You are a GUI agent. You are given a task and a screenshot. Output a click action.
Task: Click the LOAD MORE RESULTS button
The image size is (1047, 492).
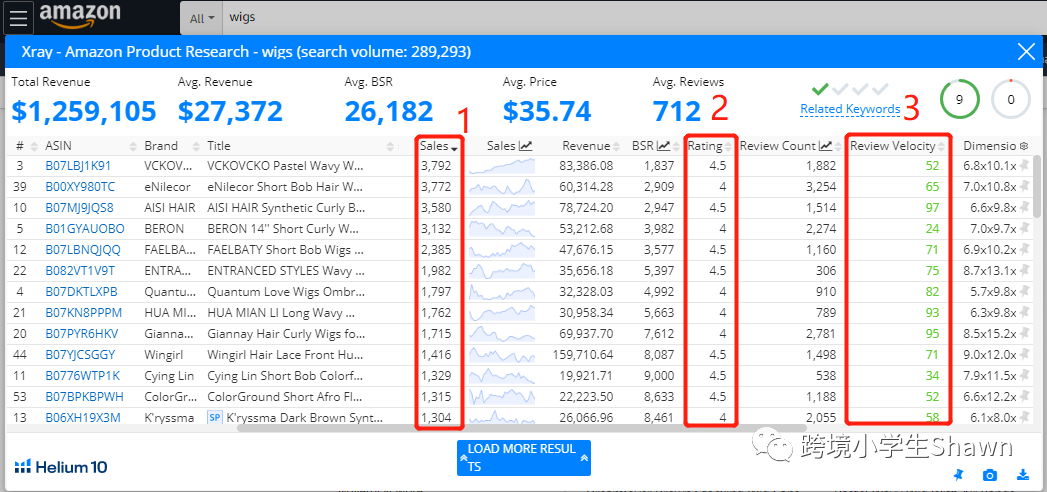click(524, 457)
